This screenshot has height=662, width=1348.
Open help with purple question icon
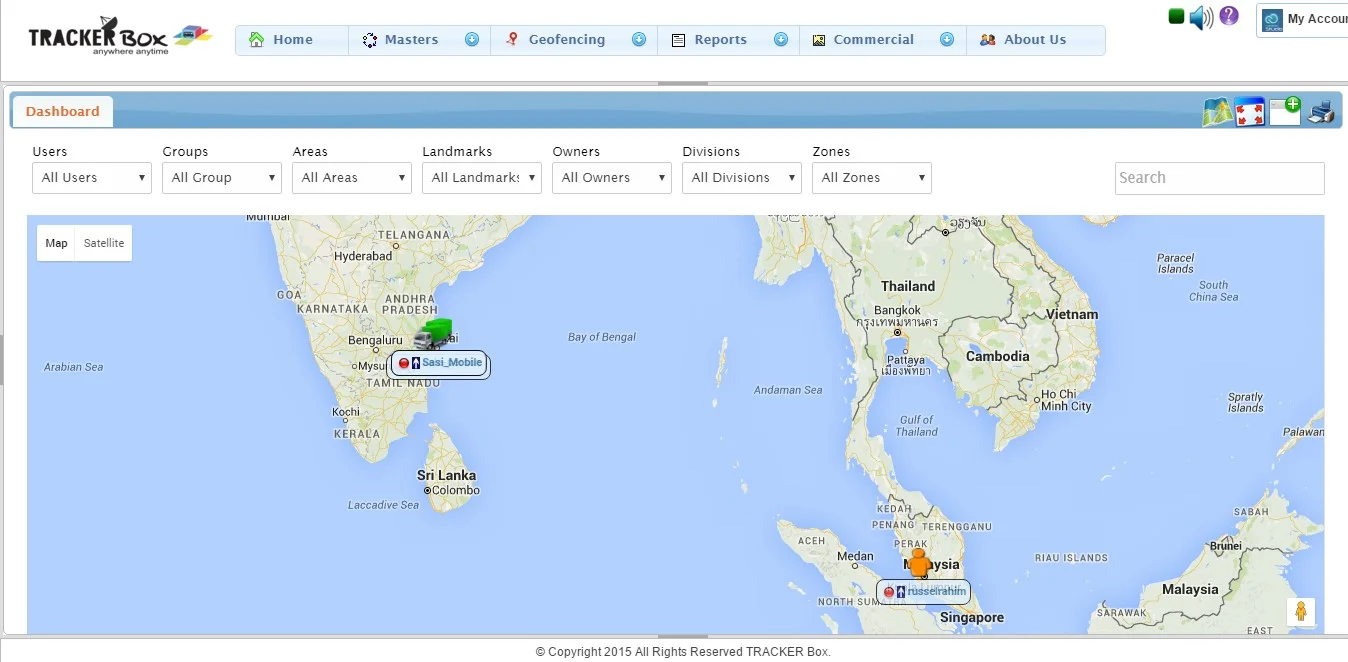point(1229,16)
